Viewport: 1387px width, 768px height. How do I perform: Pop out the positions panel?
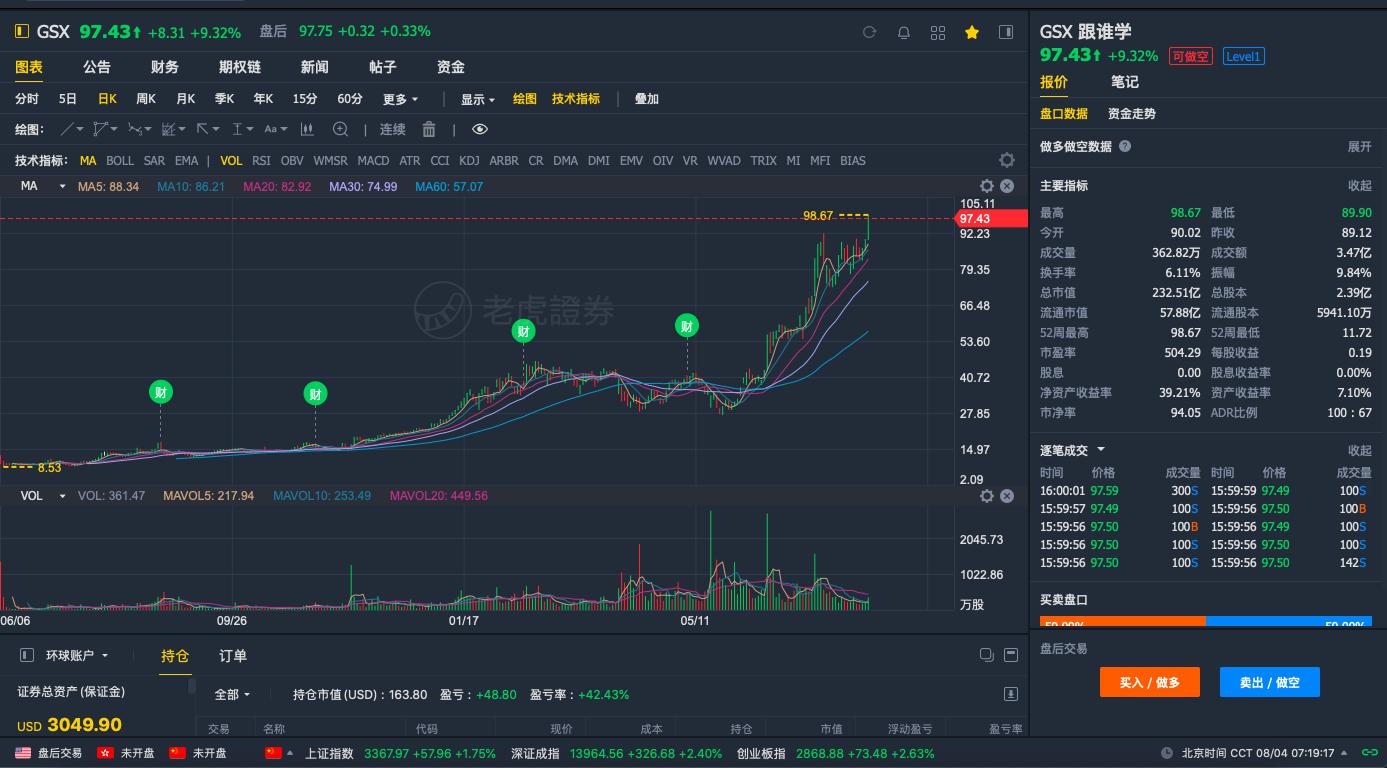click(x=987, y=655)
